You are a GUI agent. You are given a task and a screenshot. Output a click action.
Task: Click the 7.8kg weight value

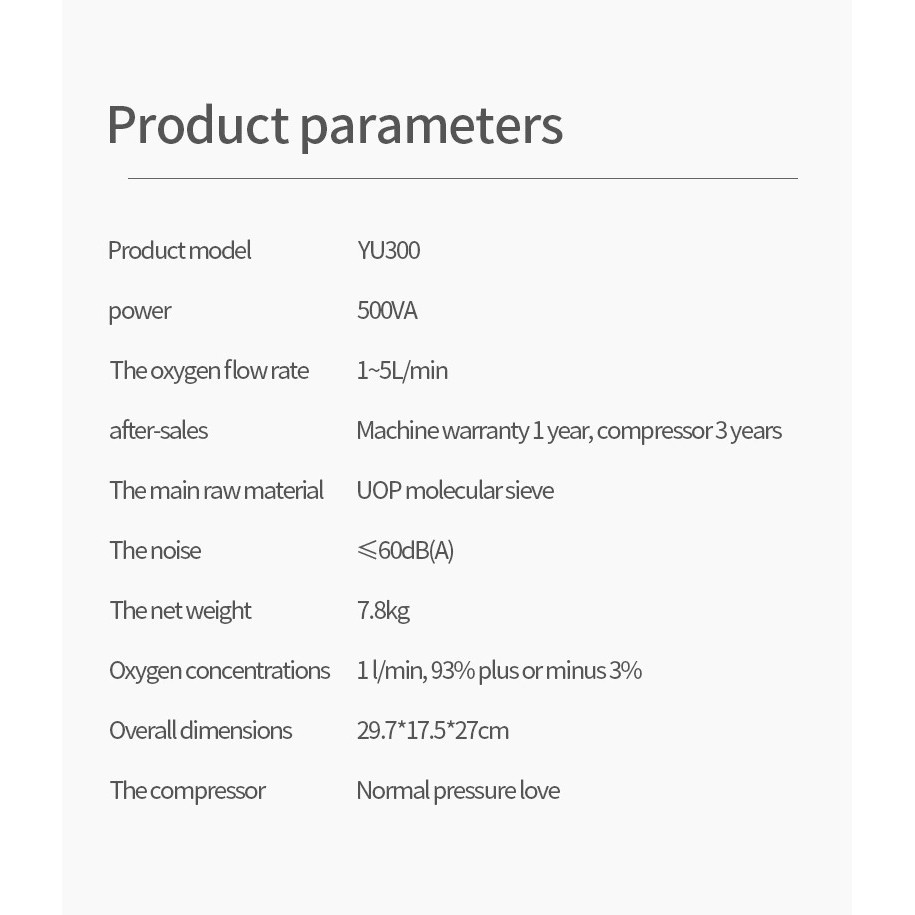(383, 611)
